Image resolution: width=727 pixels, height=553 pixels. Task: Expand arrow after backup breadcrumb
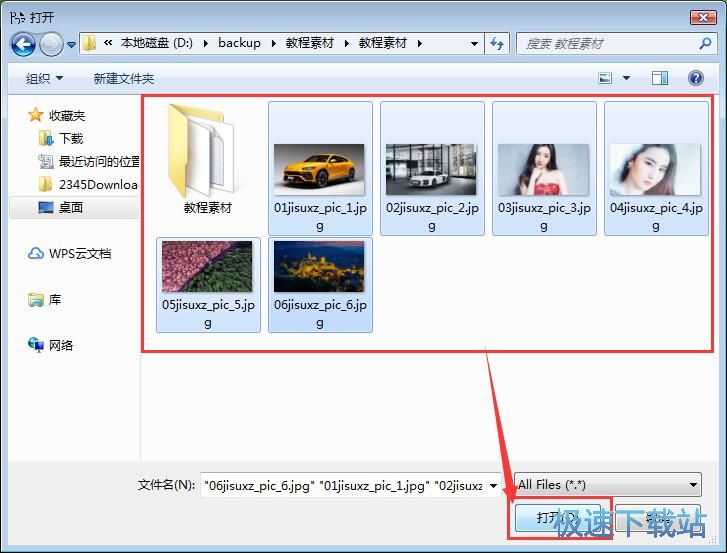click(x=274, y=44)
